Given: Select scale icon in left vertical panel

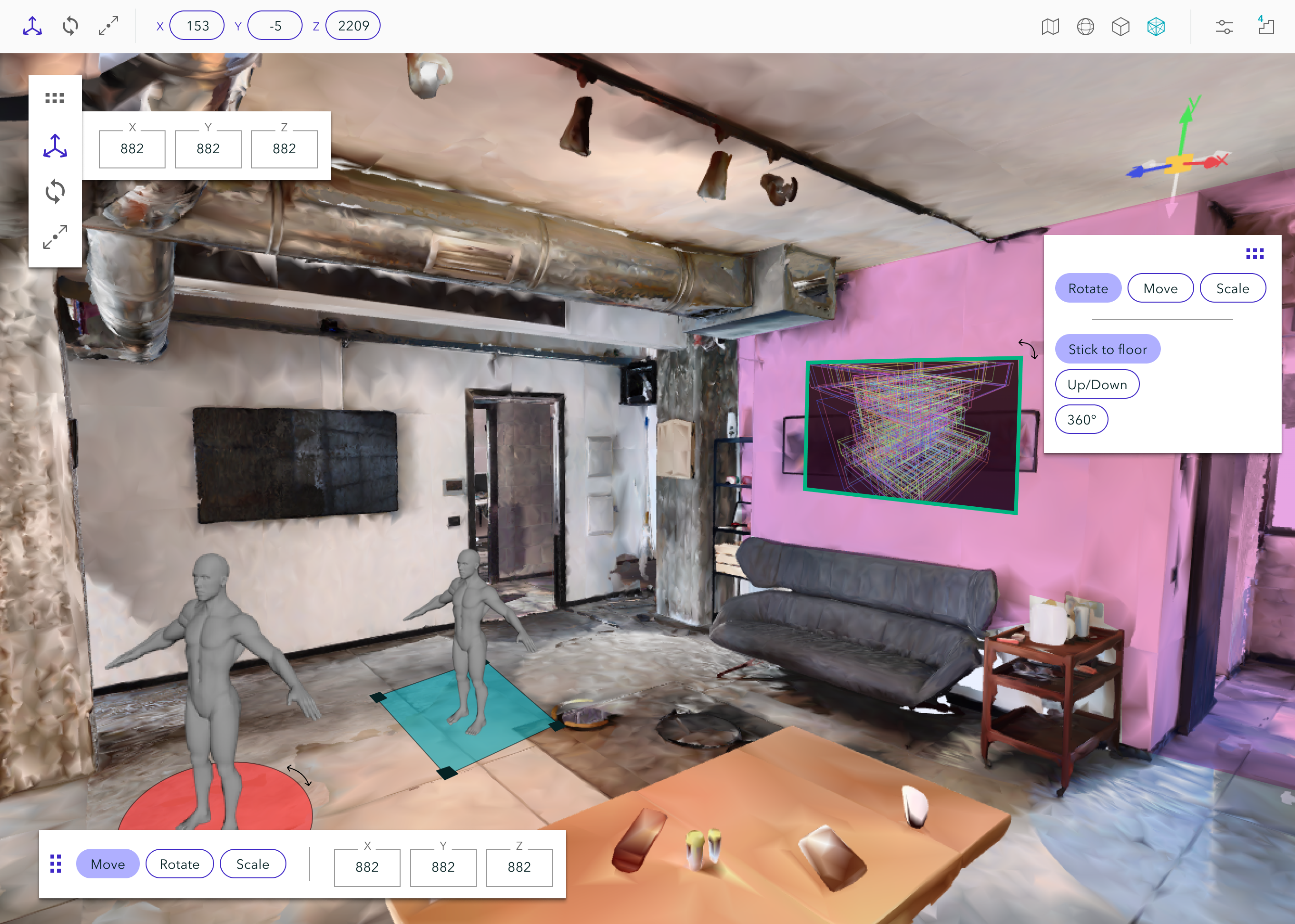Looking at the screenshot, I should (55, 236).
